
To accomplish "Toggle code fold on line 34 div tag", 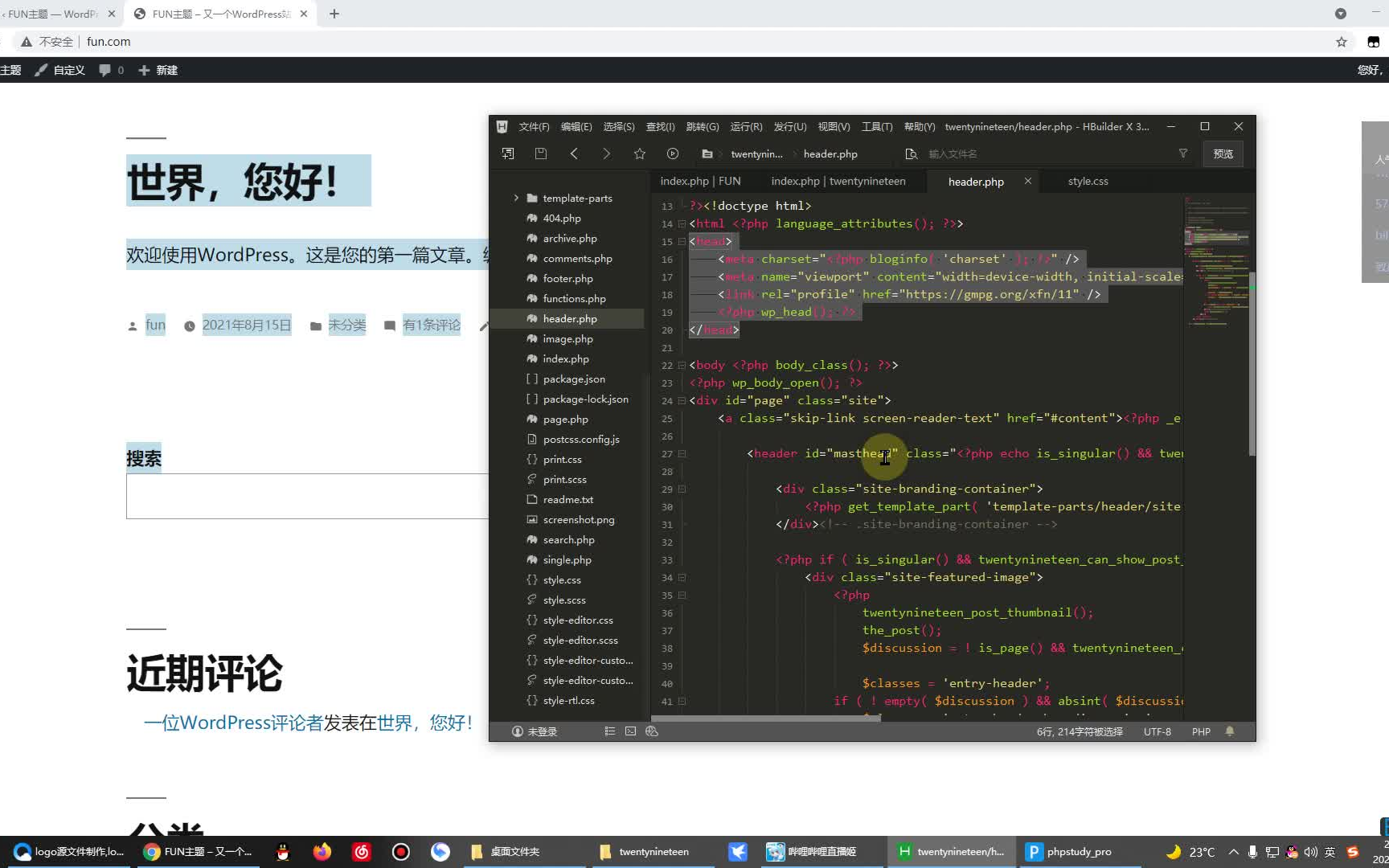I will pos(682,578).
